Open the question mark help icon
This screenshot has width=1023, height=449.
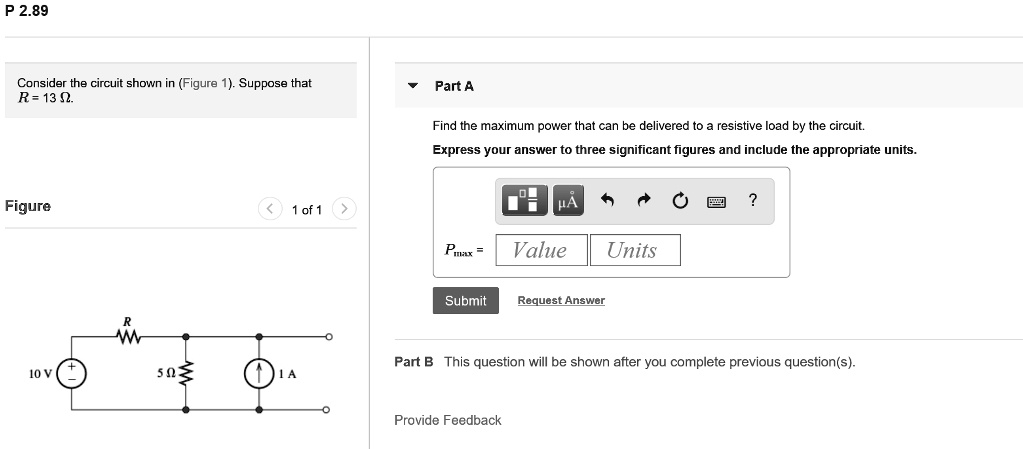(753, 200)
